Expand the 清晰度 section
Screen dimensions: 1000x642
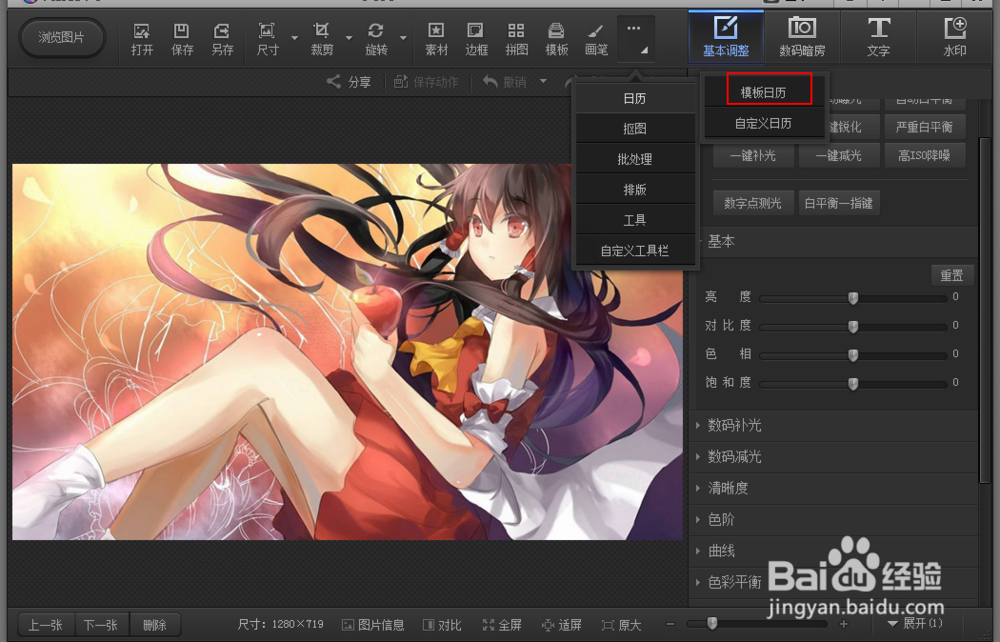pos(833,488)
